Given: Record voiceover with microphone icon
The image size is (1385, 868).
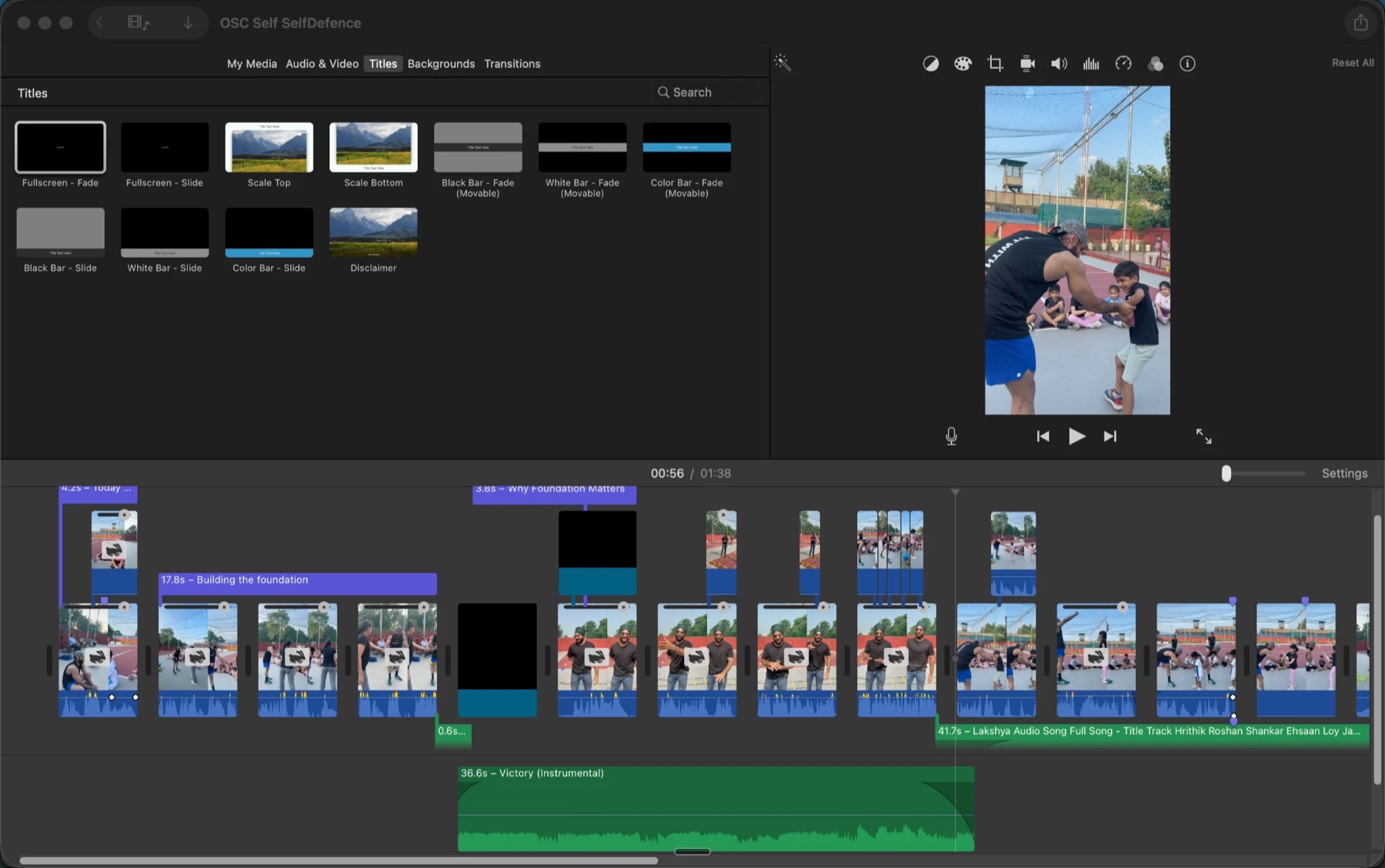Looking at the screenshot, I should click(x=951, y=436).
